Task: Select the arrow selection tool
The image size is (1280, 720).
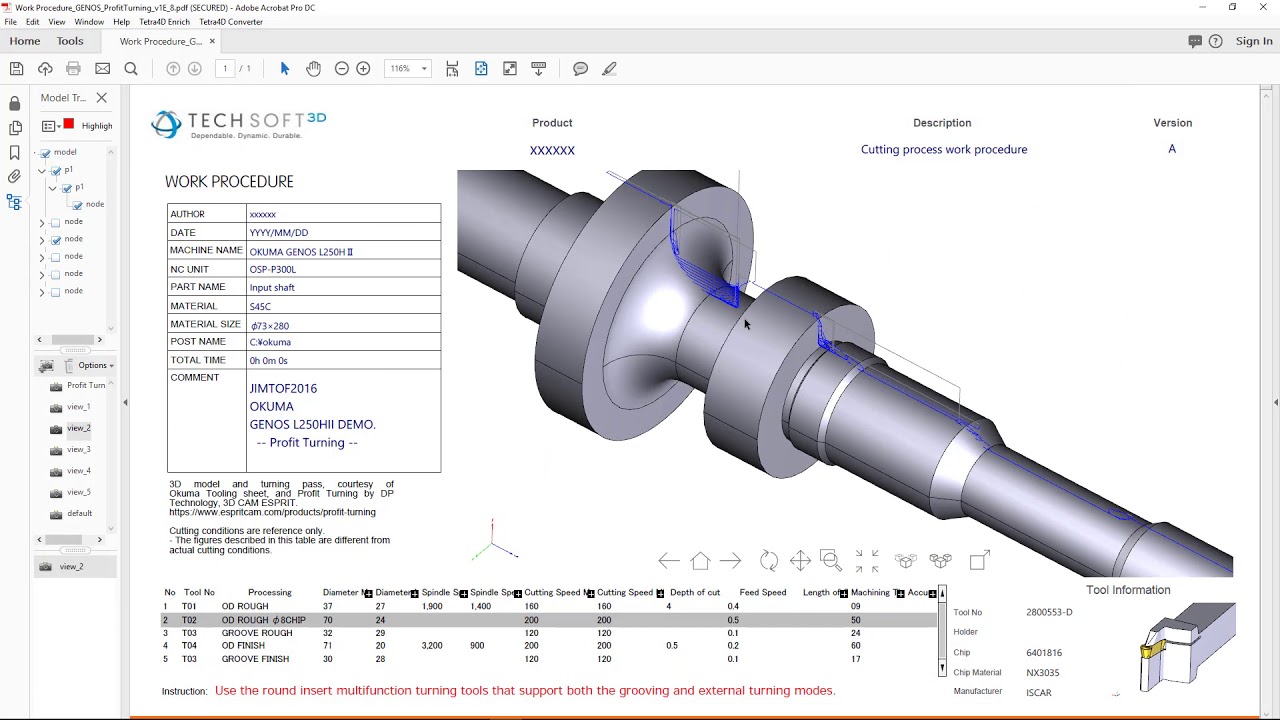Action: 285,68
